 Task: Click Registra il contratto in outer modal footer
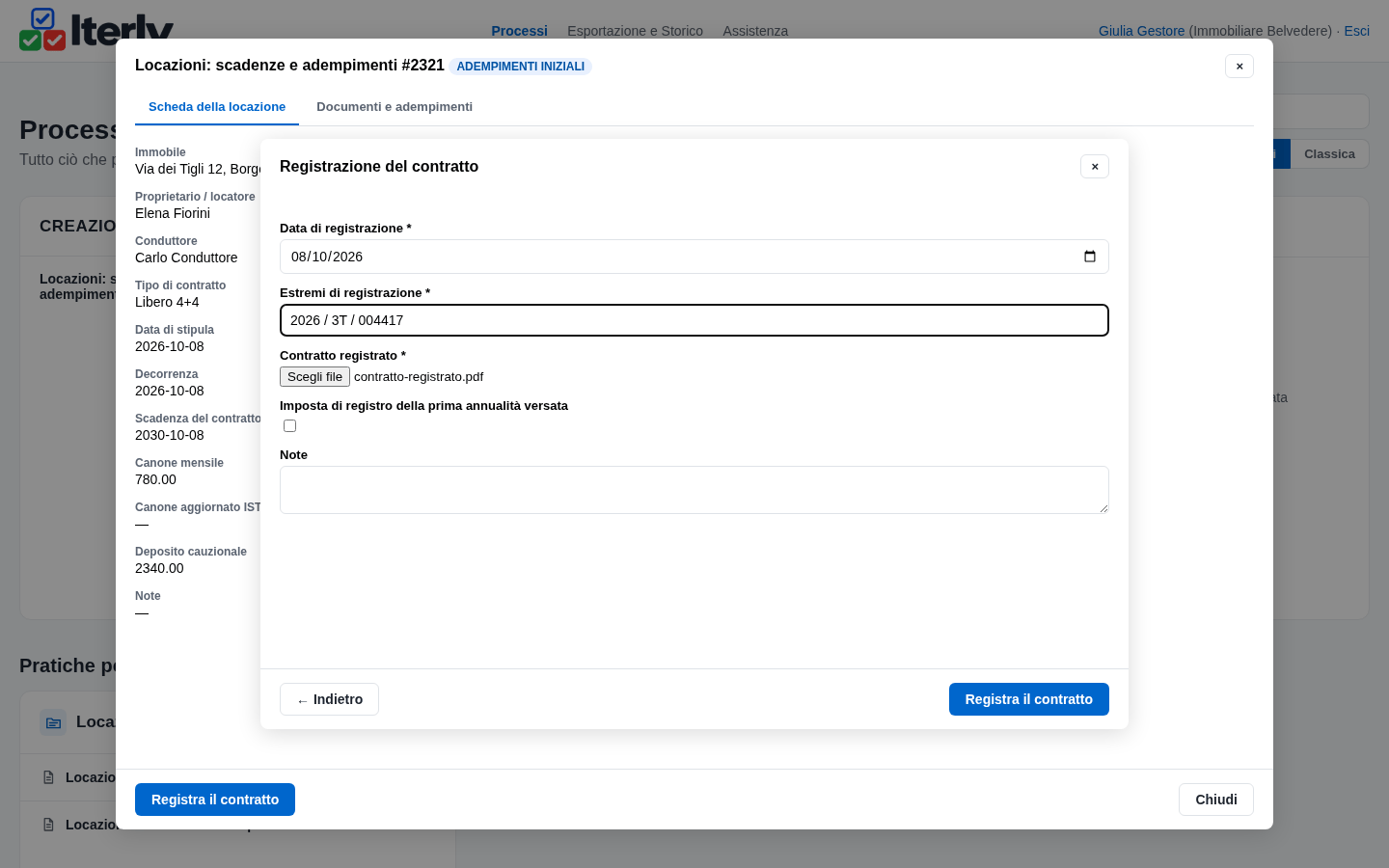tap(215, 800)
